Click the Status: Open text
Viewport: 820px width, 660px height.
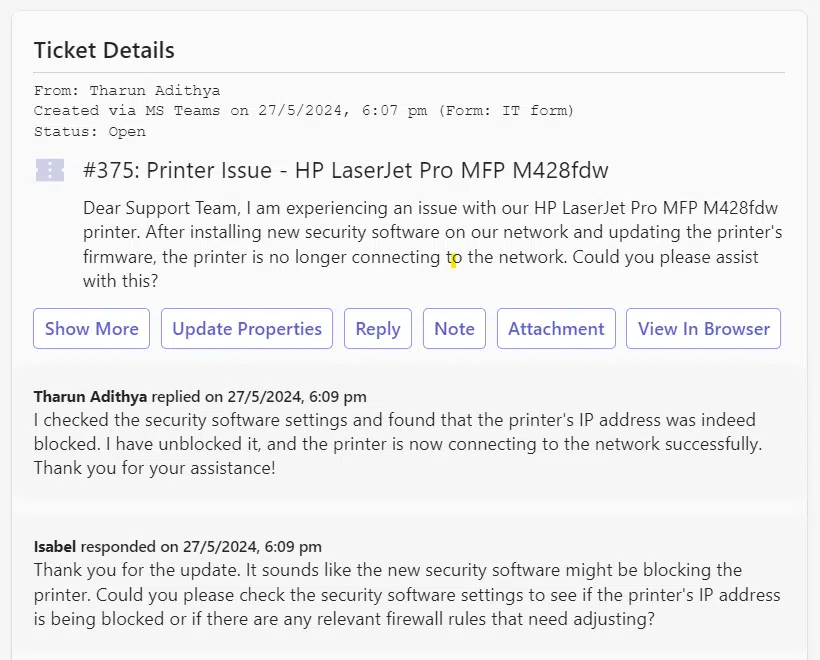[90, 131]
